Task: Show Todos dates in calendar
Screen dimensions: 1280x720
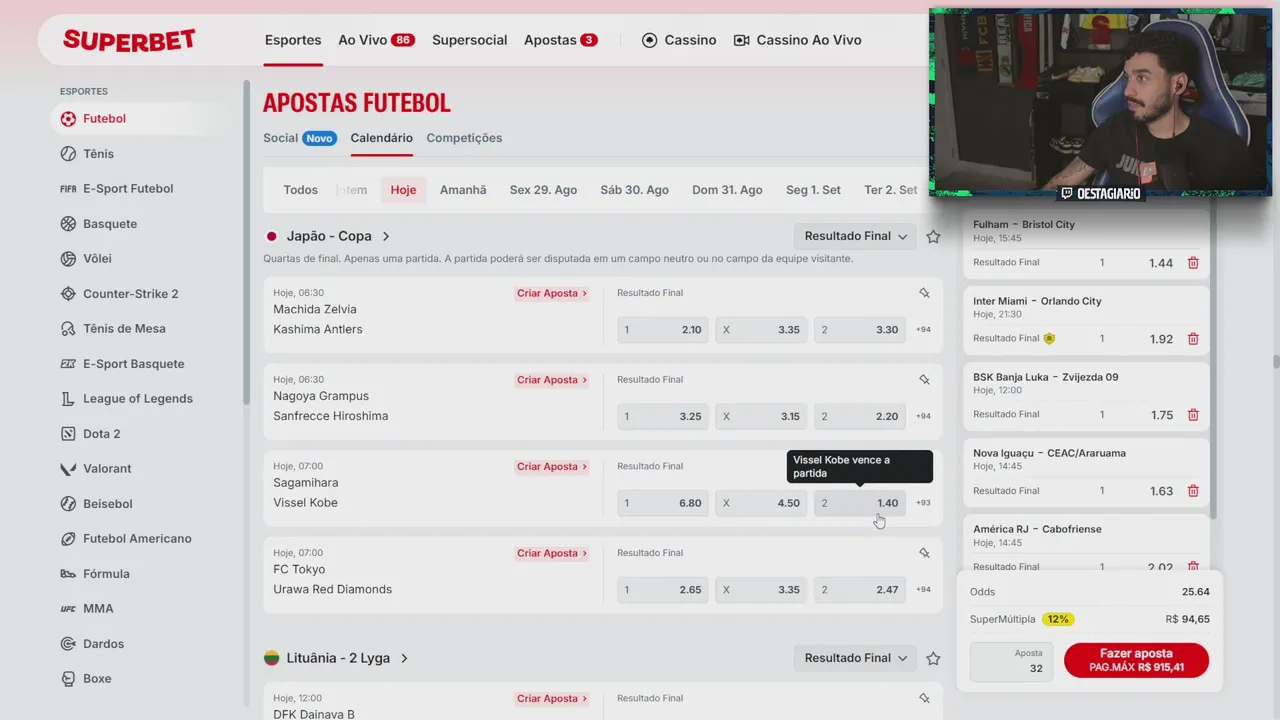Action: [300, 190]
